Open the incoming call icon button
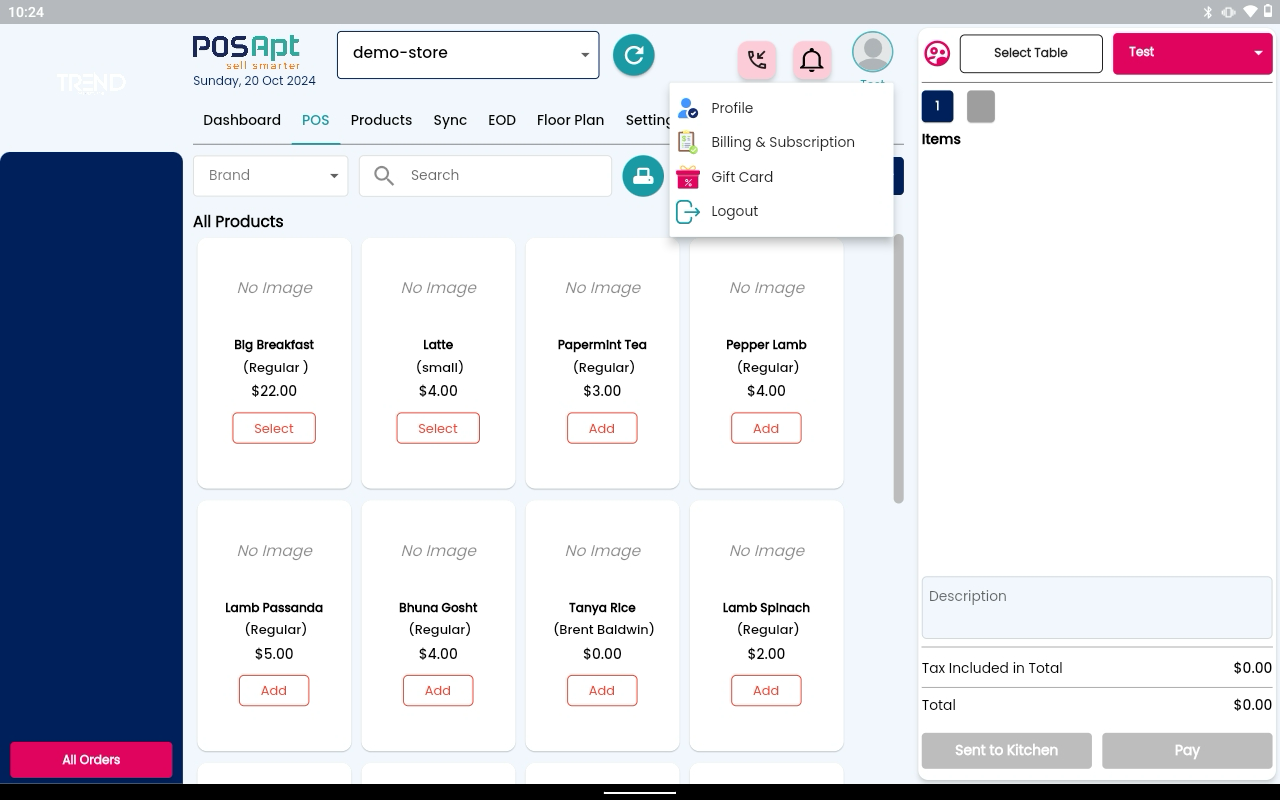This screenshot has width=1280, height=800. 757,60
